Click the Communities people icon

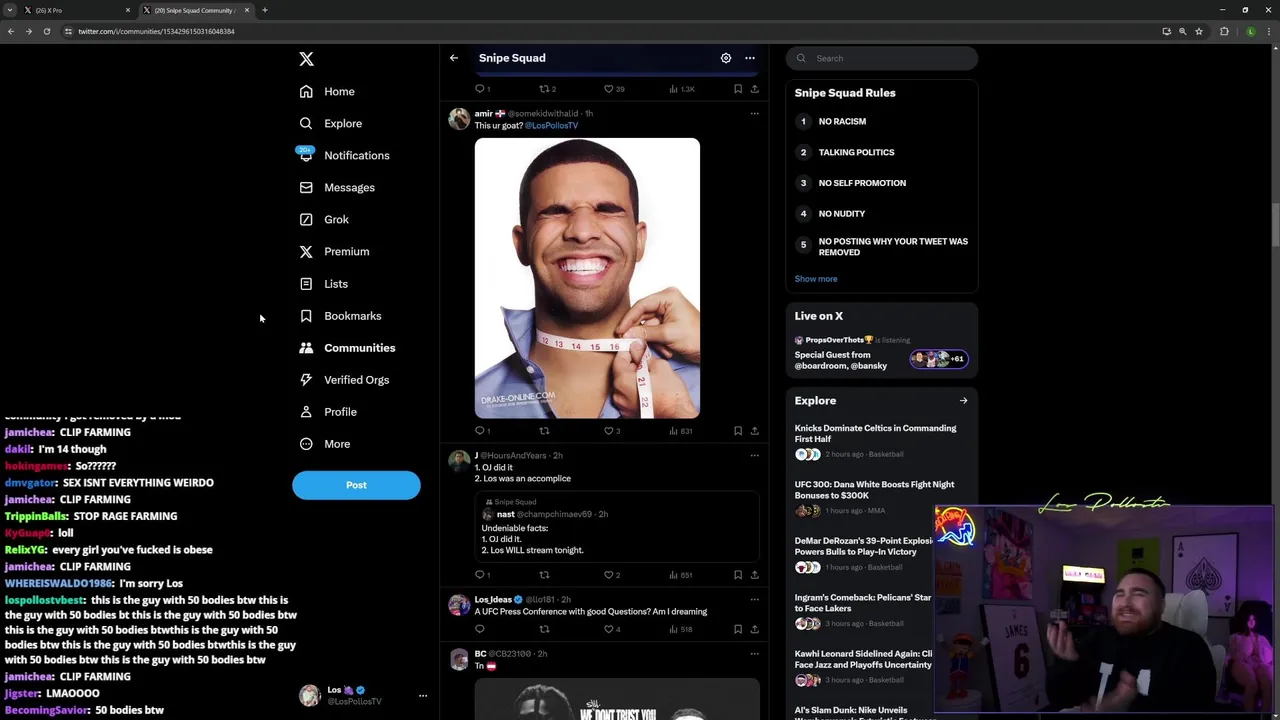[306, 348]
